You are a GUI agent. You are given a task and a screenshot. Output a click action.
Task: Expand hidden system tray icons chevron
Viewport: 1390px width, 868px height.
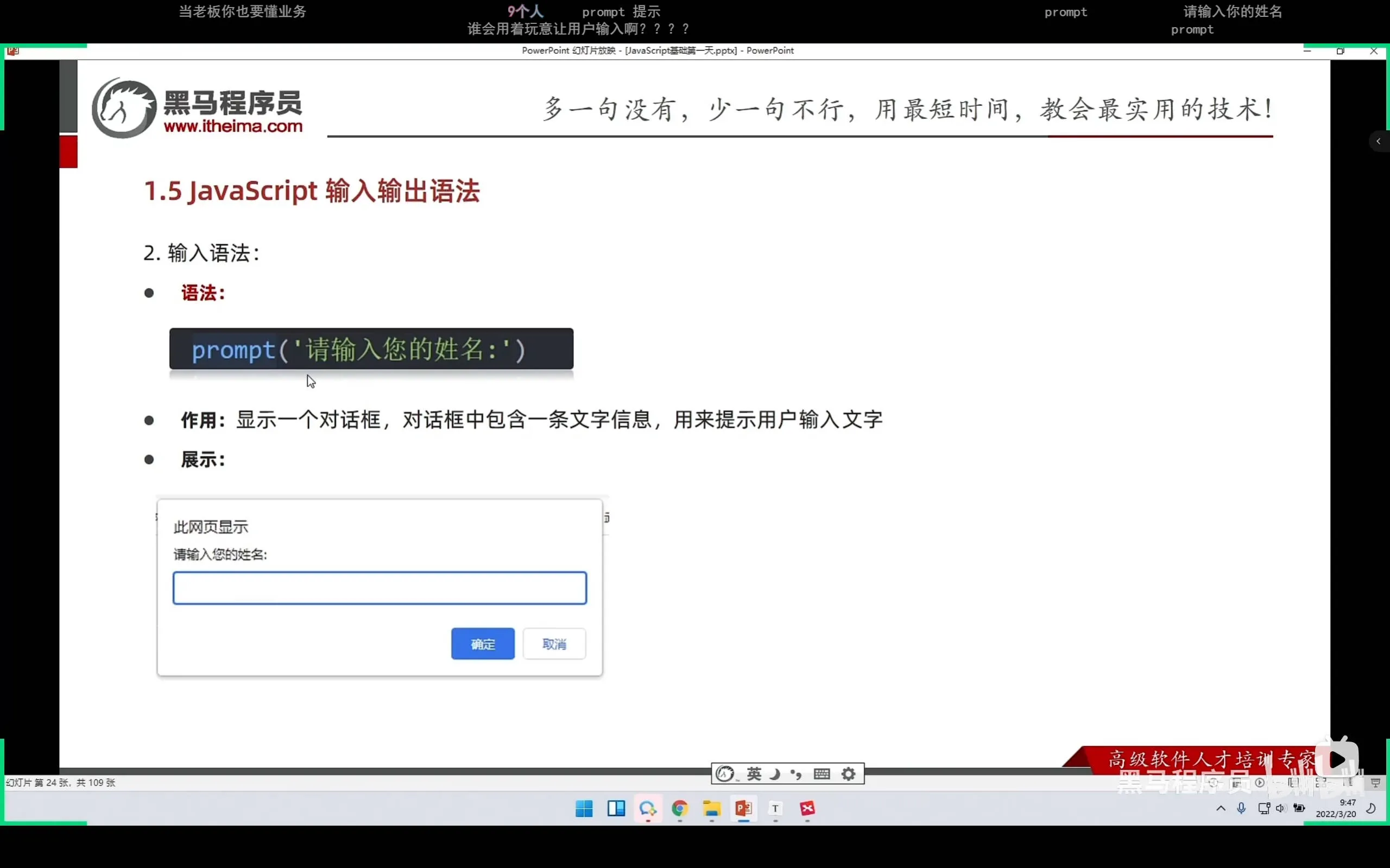pyautogui.click(x=1221, y=808)
